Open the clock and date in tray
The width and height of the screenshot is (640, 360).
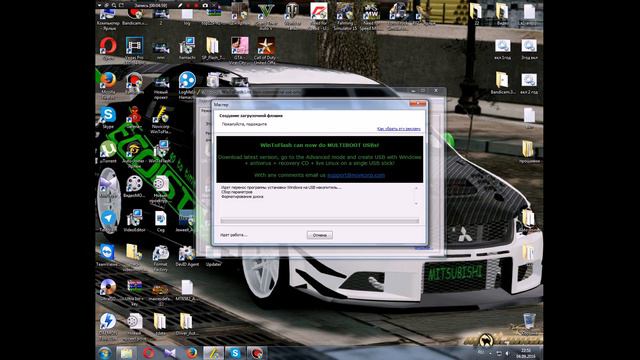pyautogui.click(x=526, y=353)
